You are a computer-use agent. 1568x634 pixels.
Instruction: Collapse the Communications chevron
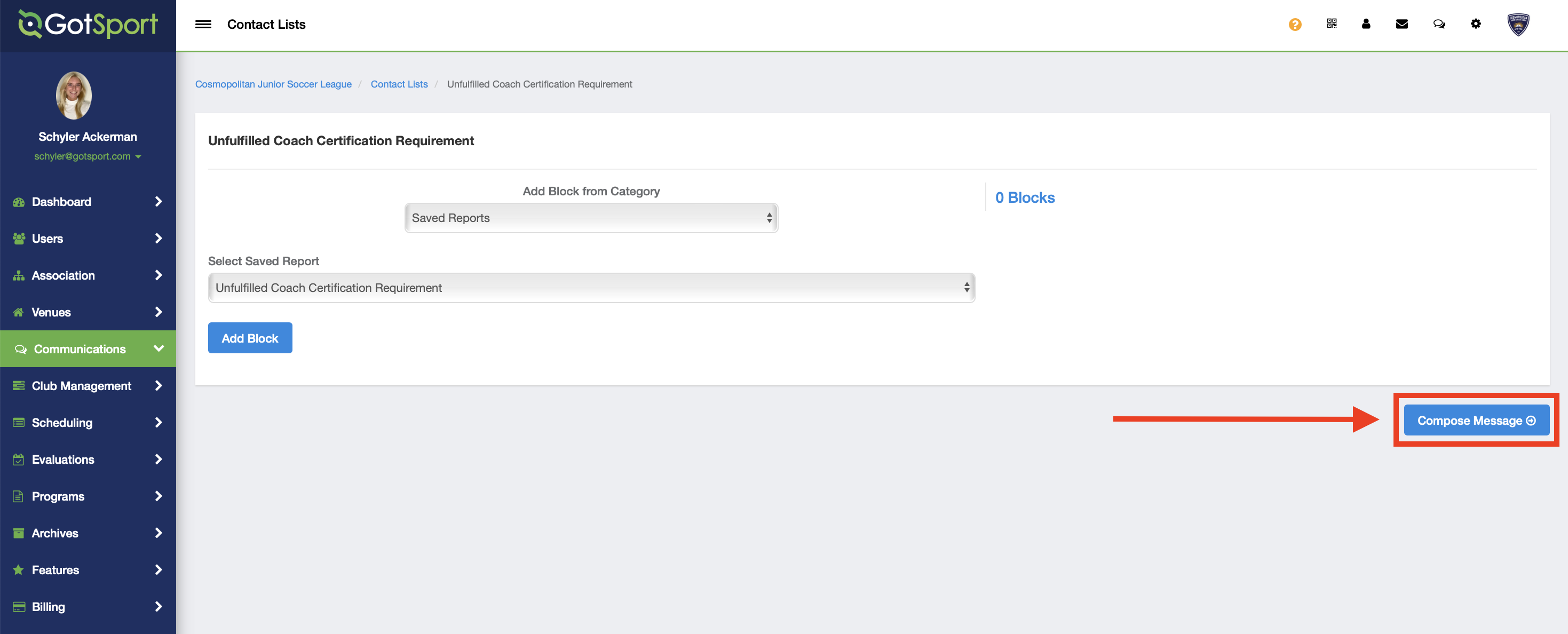point(159,348)
